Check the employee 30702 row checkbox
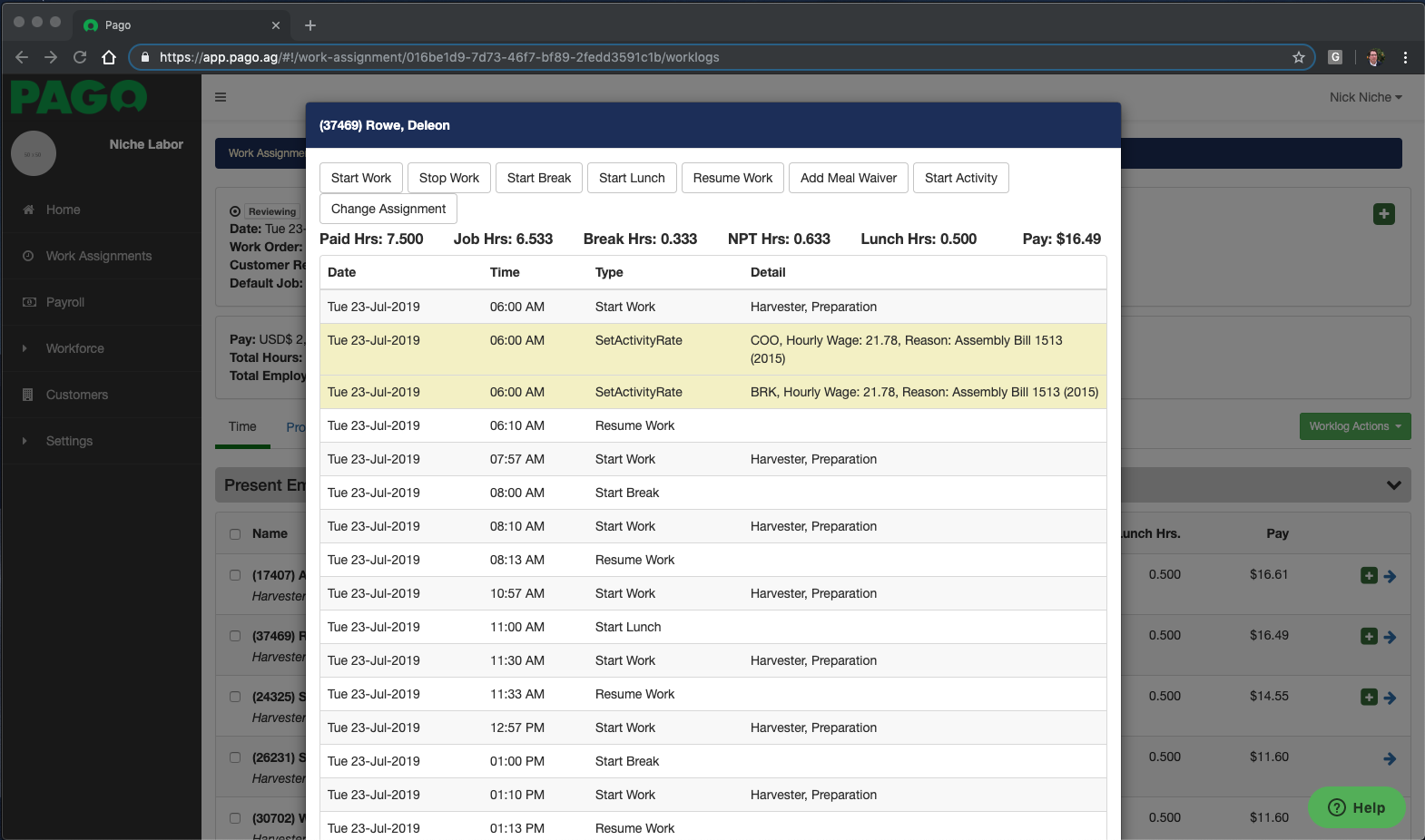This screenshot has width=1425, height=840. (235, 818)
